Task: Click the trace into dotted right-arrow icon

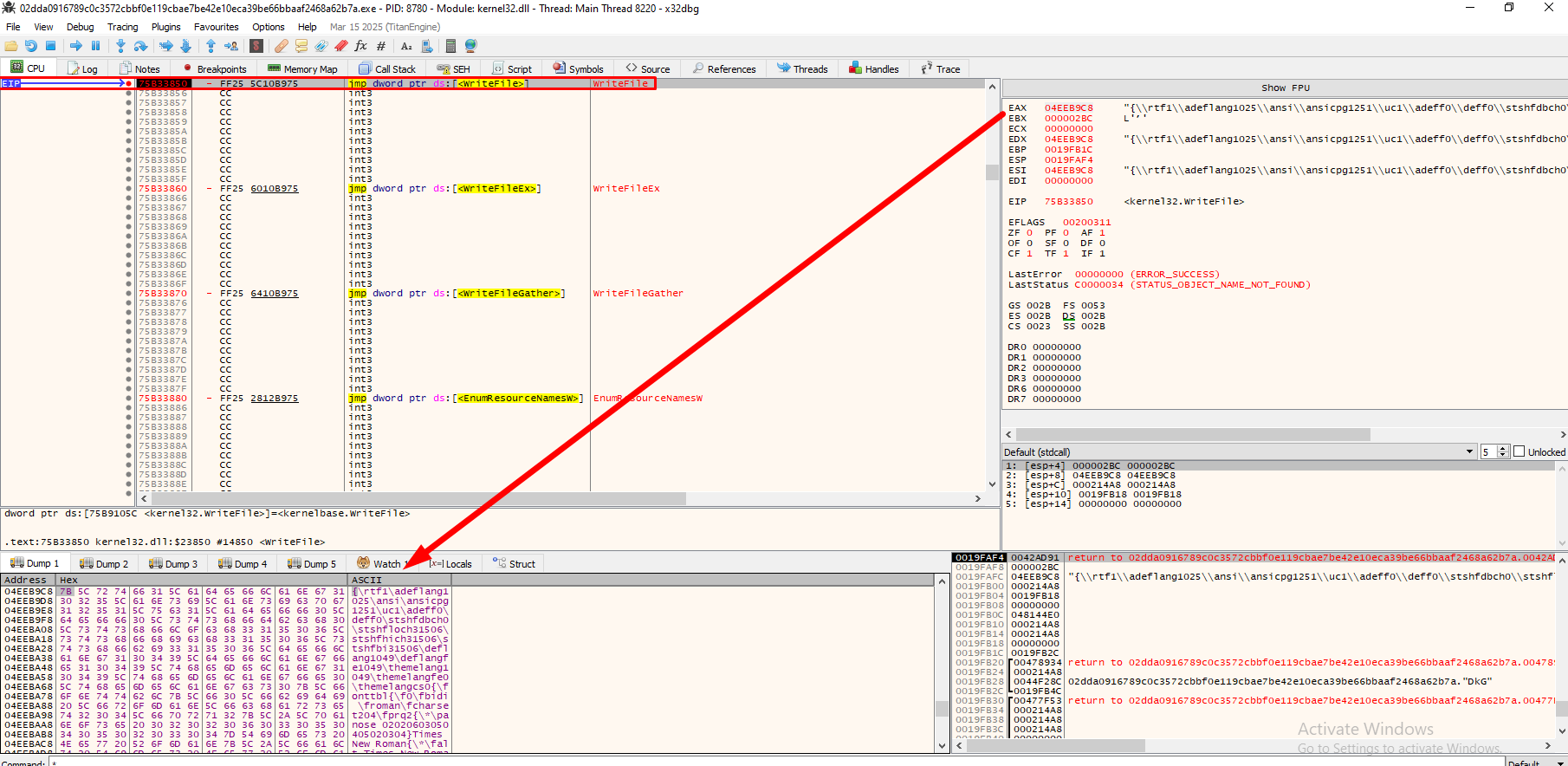Action: 166,46
